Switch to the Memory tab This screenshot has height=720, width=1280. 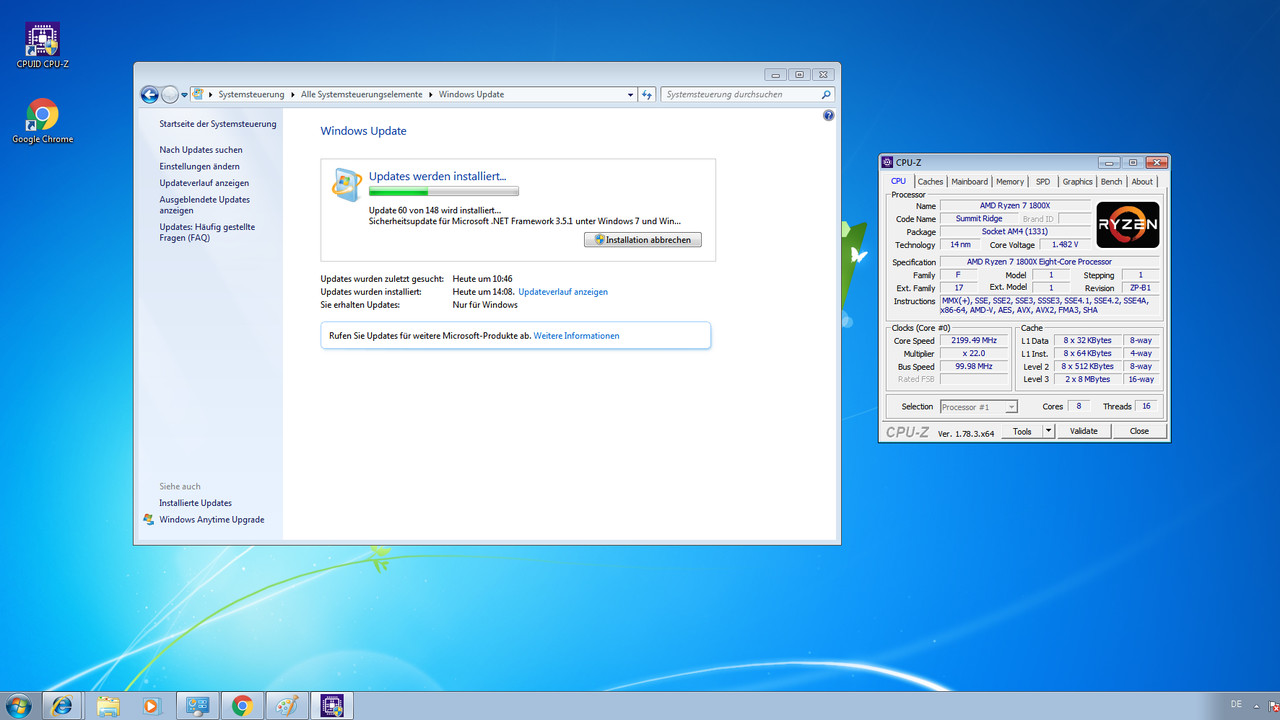point(1009,181)
